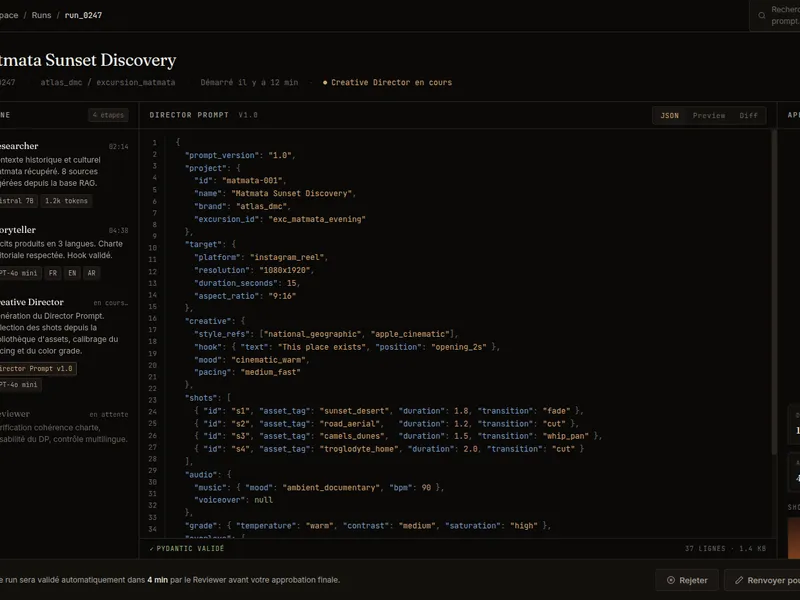Click the 4 etapes badge

point(108,115)
